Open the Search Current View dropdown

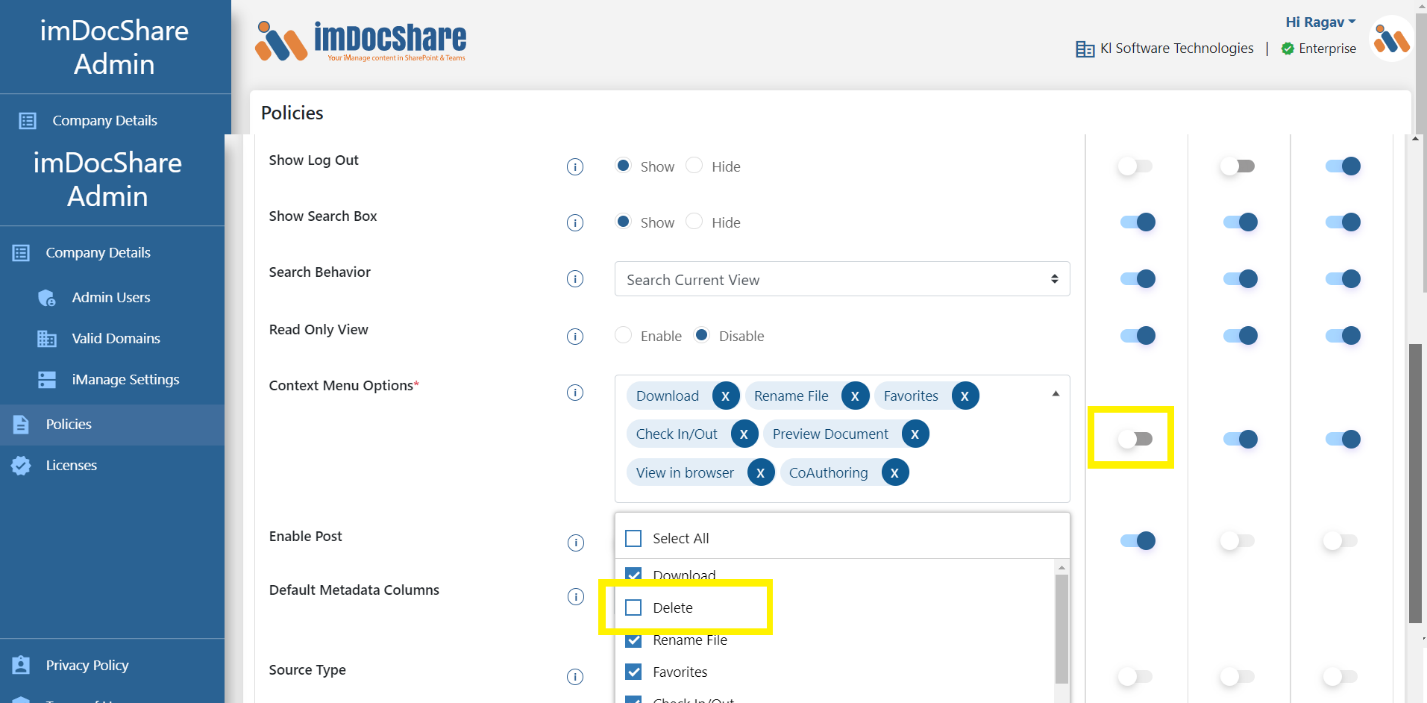pos(842,279)
